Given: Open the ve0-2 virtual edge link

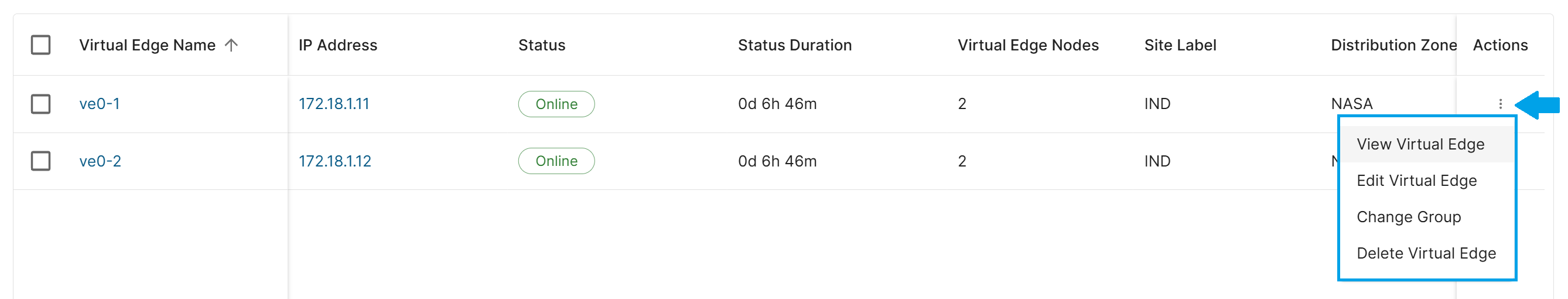Looking at the screenshot, I should point(100,161).
